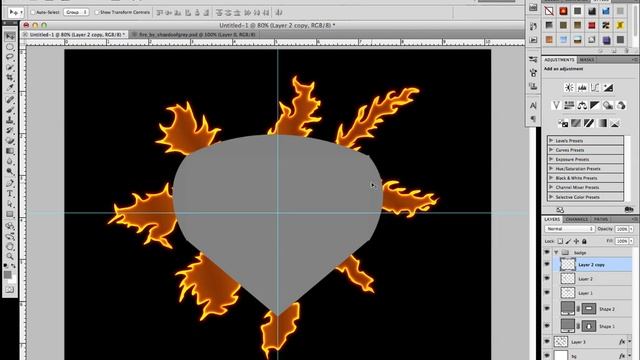Add a Curves adjustment
The image size is (640, 360).
[595, 88]
